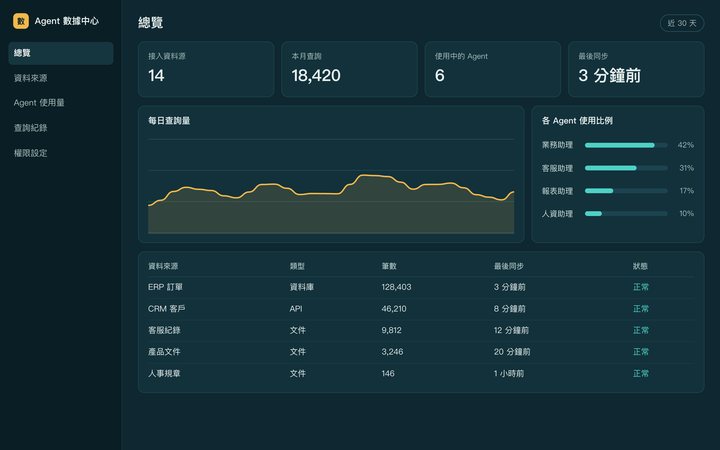The image size is (720, 450).
Task: Click the Agent 數據中心 title
Action: (67, 21)
